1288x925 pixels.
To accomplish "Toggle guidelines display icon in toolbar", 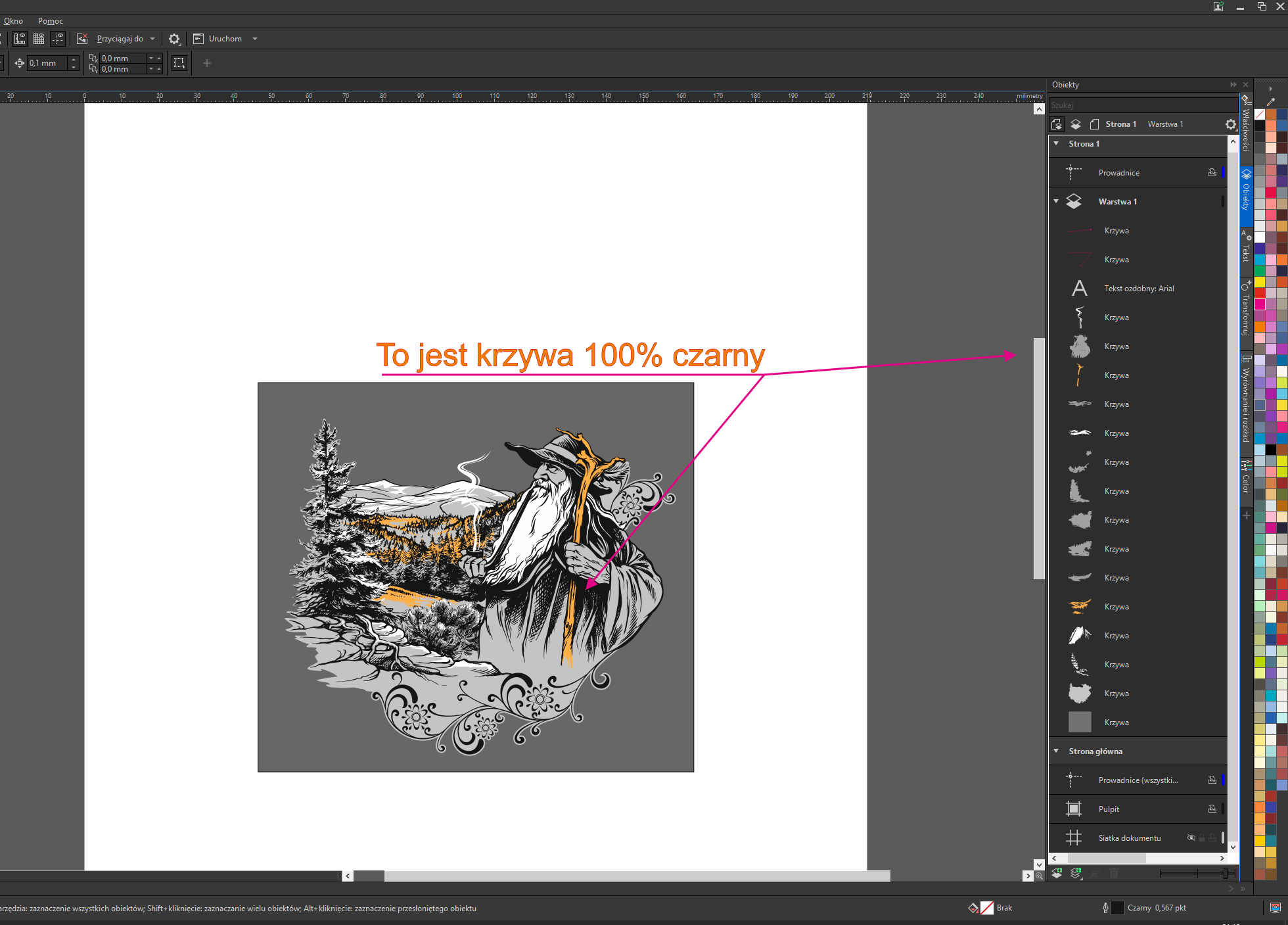I will (58, 39).
